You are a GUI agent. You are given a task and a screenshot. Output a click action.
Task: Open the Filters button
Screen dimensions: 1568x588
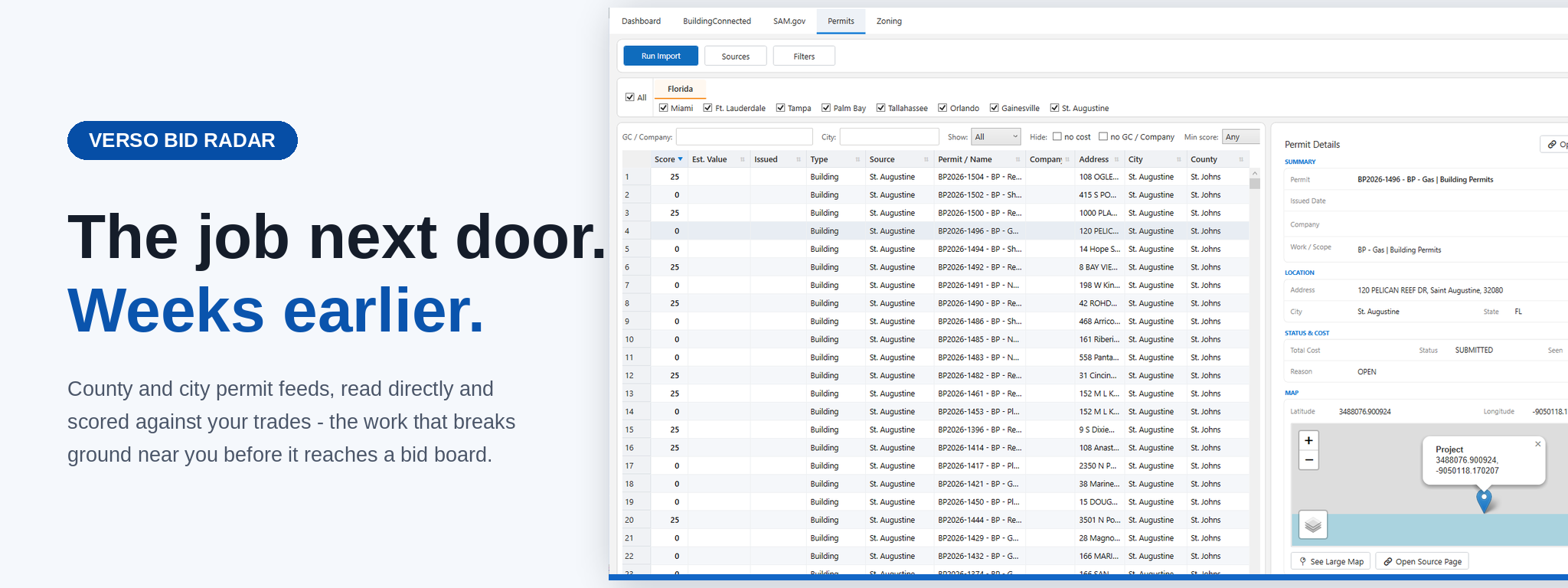click(x=804, y=56)
